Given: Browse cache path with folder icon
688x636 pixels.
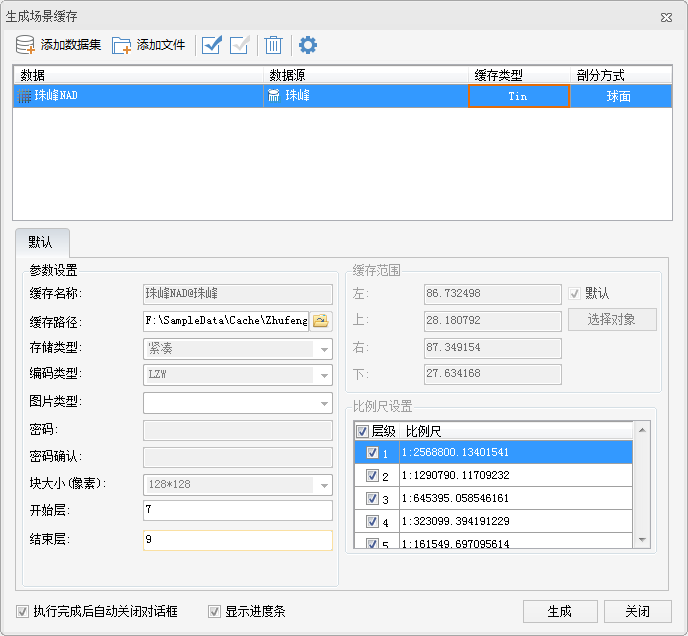Looking at the screenshot, I should 321,321.
